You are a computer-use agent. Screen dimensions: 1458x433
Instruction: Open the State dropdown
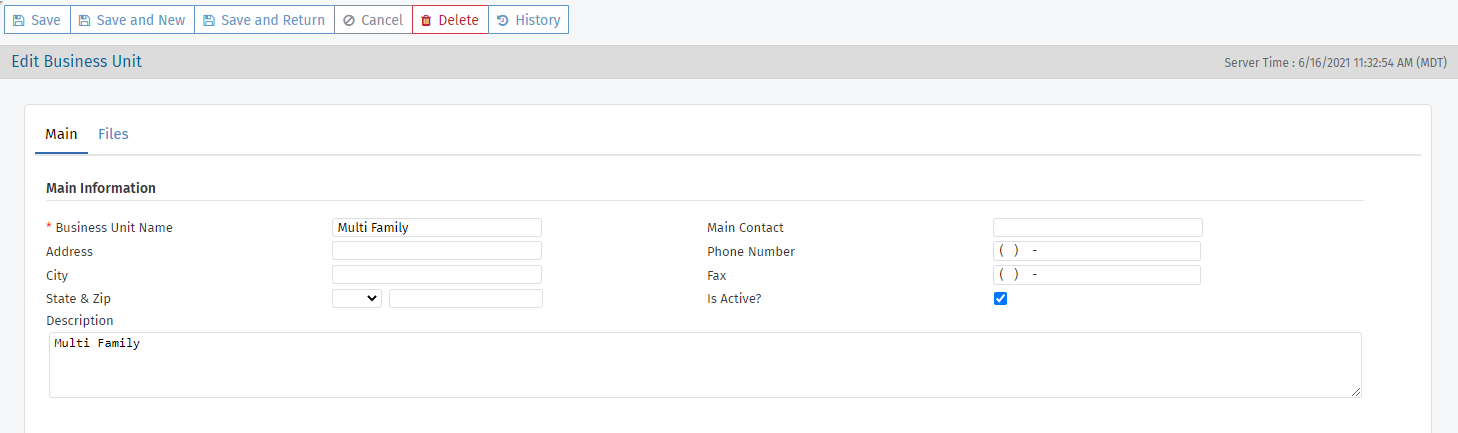[357, 299]
